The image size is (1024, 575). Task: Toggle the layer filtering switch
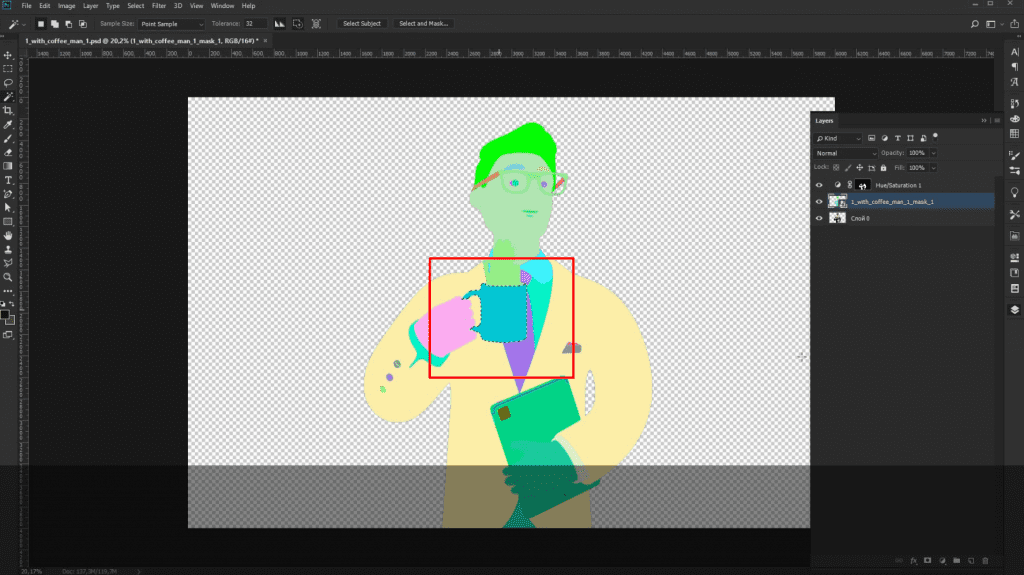[x=935, y=137]
